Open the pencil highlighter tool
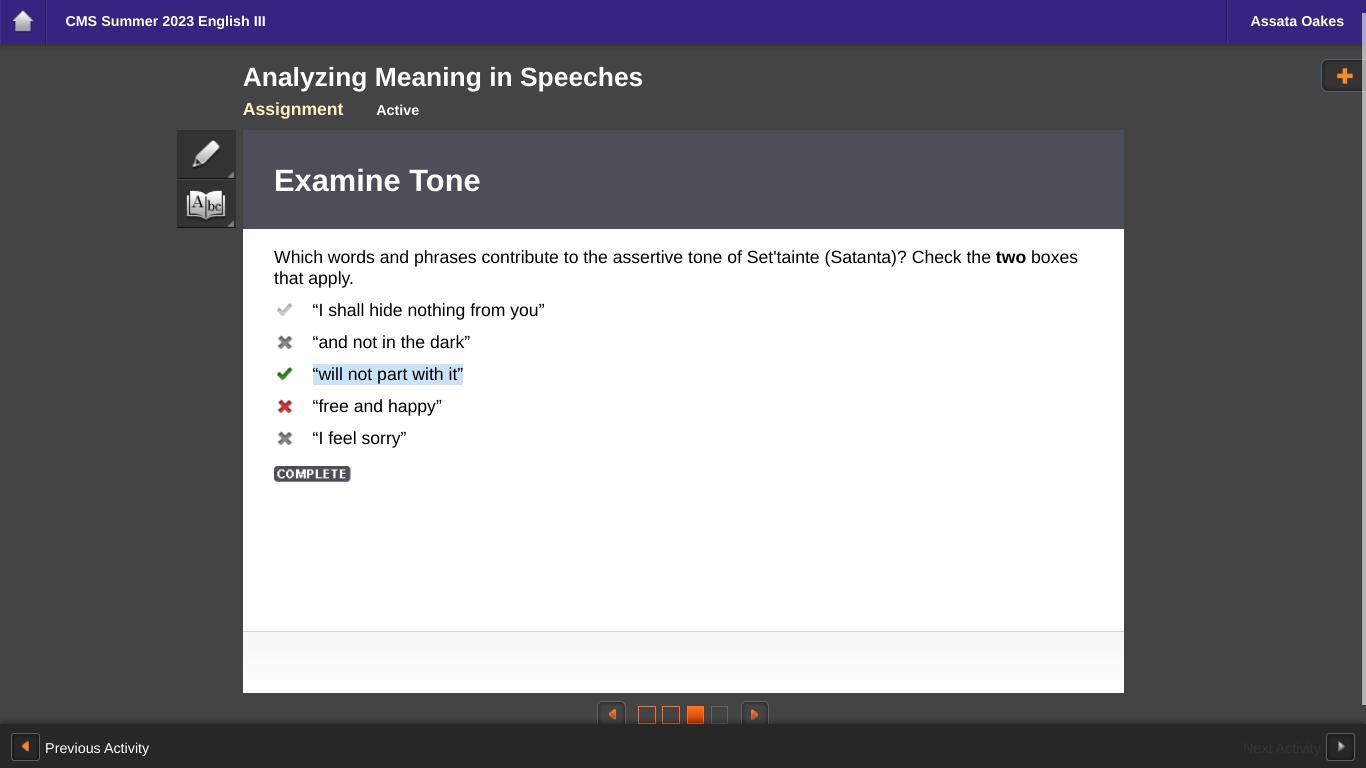 tap(206, 154)
